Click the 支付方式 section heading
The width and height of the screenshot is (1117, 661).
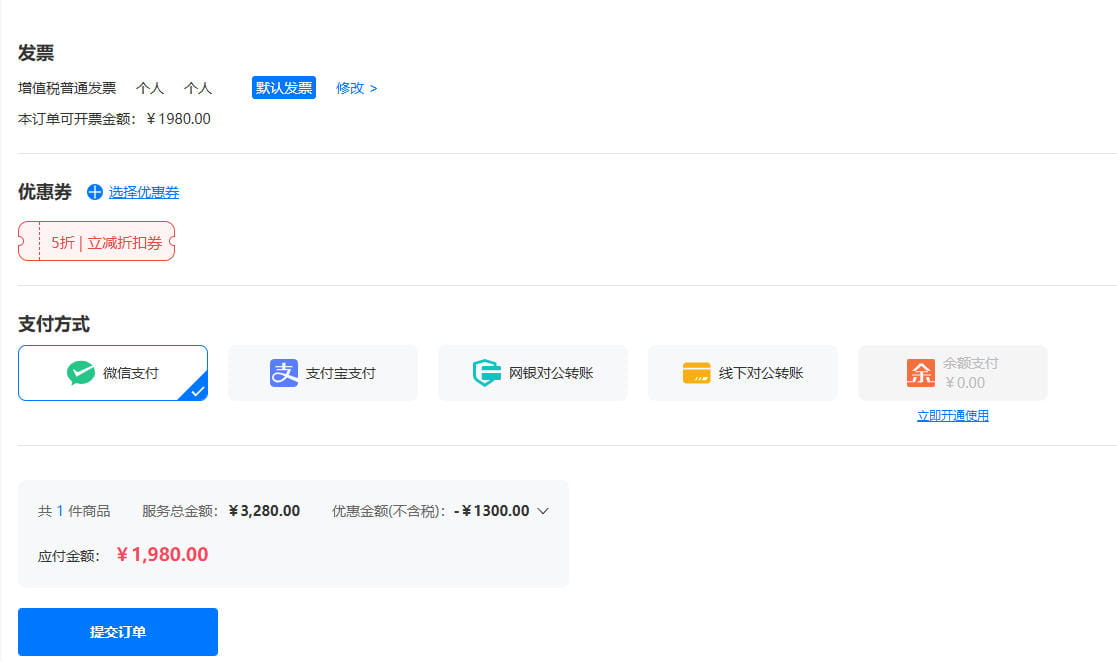click(53, 325)
